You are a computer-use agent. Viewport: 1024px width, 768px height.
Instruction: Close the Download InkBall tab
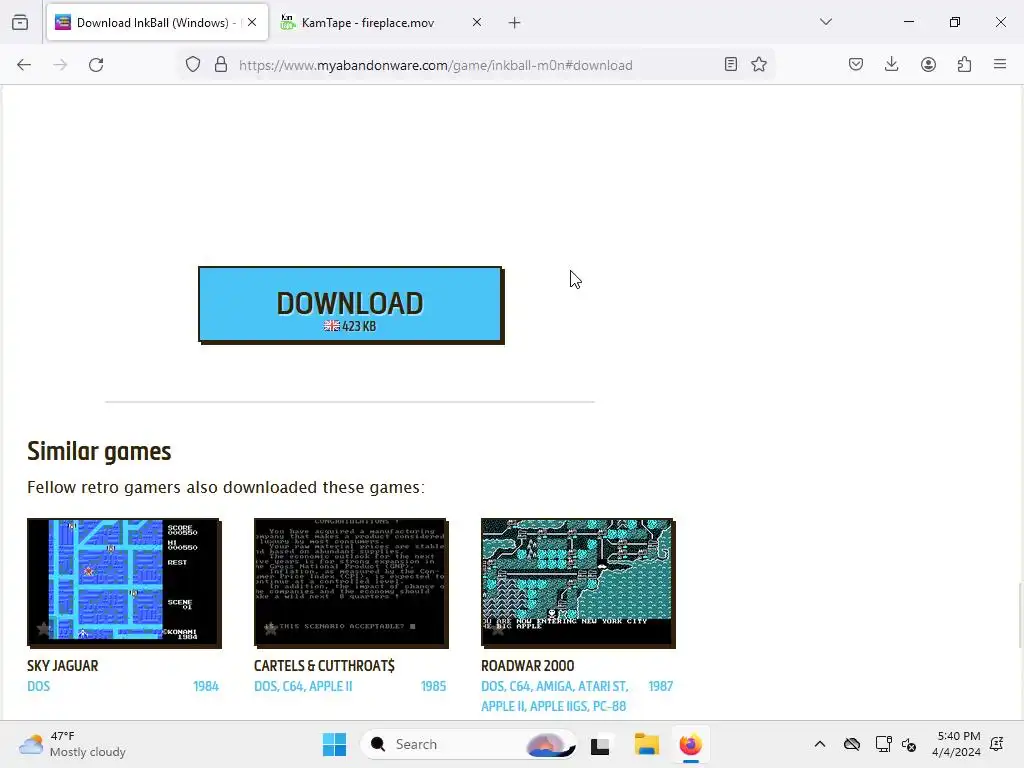point(252,22)
